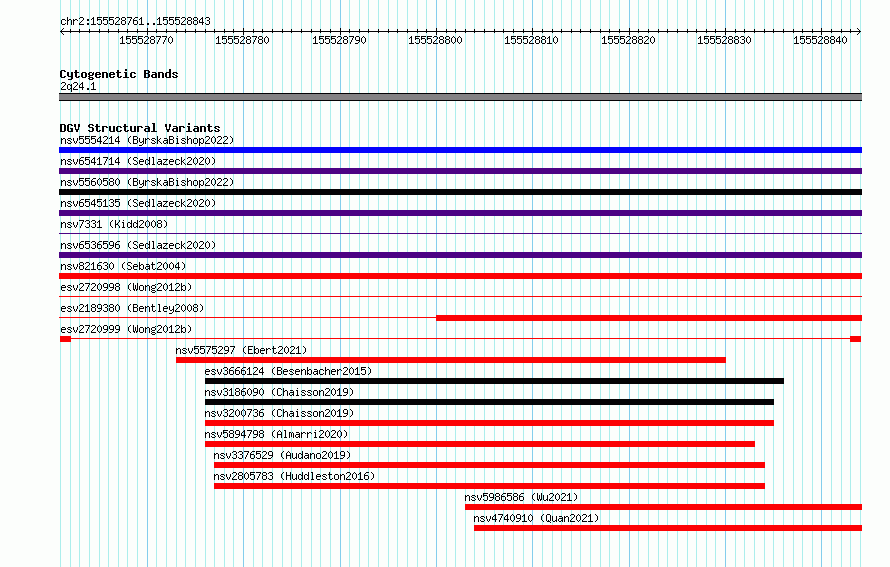Click ruler position 155528770
Screen dimensions: 890x567
click(x=146, y=40)
